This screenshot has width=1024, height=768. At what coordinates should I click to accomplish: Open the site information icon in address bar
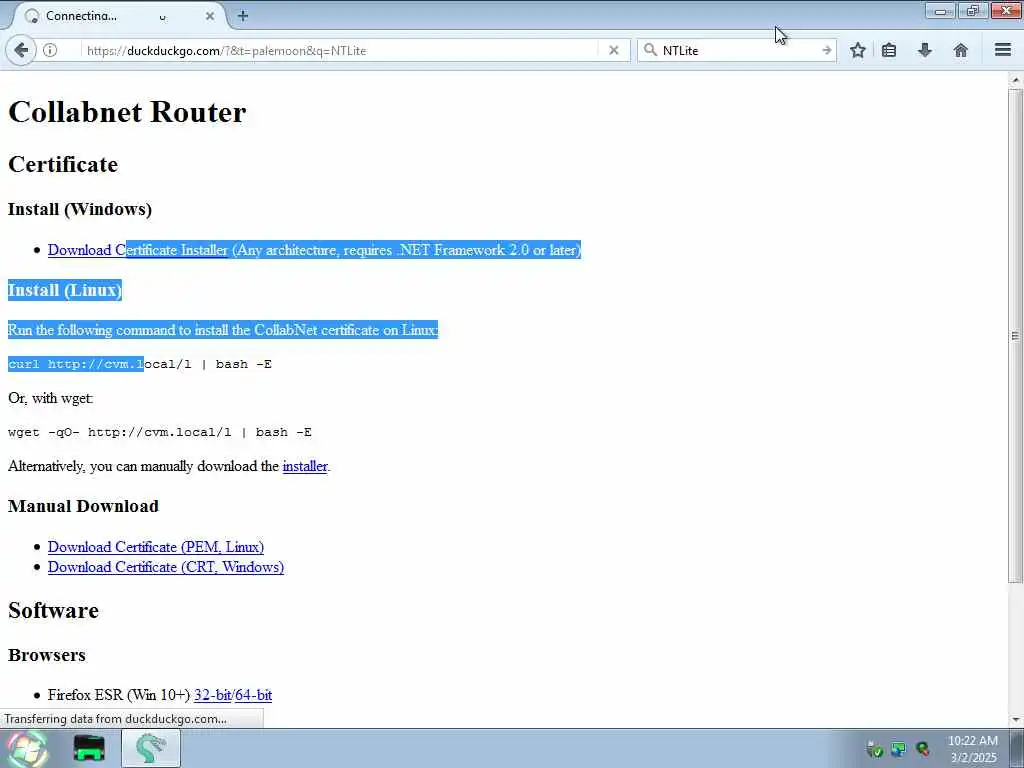[50, 50]
